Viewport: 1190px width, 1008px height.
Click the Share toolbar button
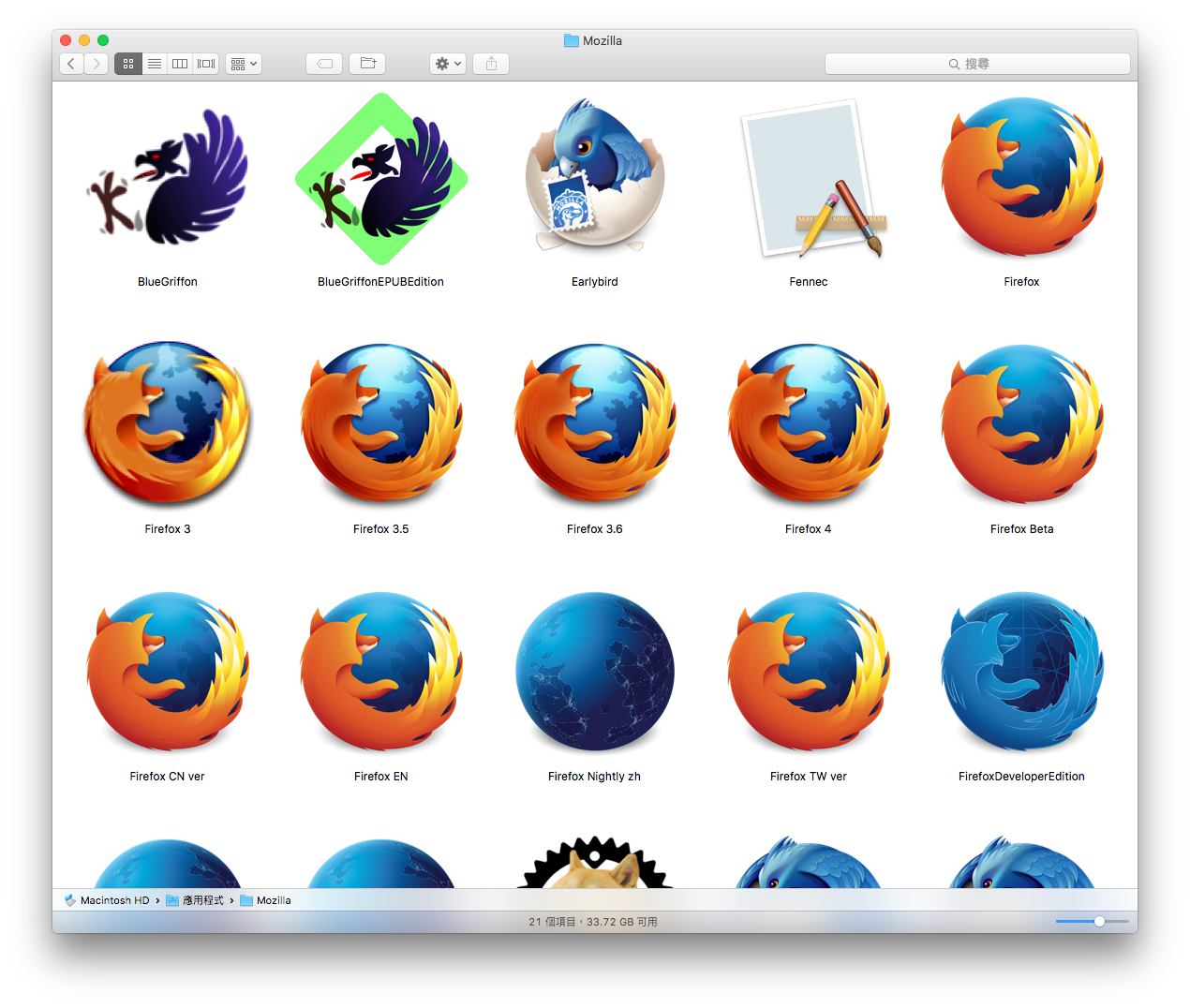tap(491, 64)
